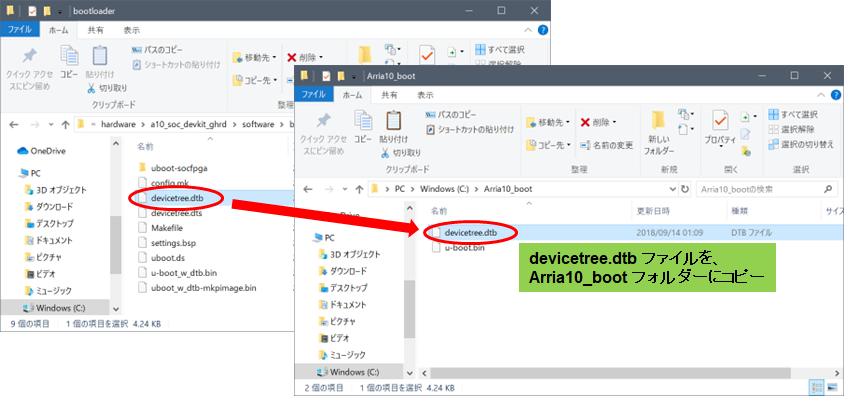
Task: Click Arria10_bootの検索 search box
Action: click(x=766, y=189)
